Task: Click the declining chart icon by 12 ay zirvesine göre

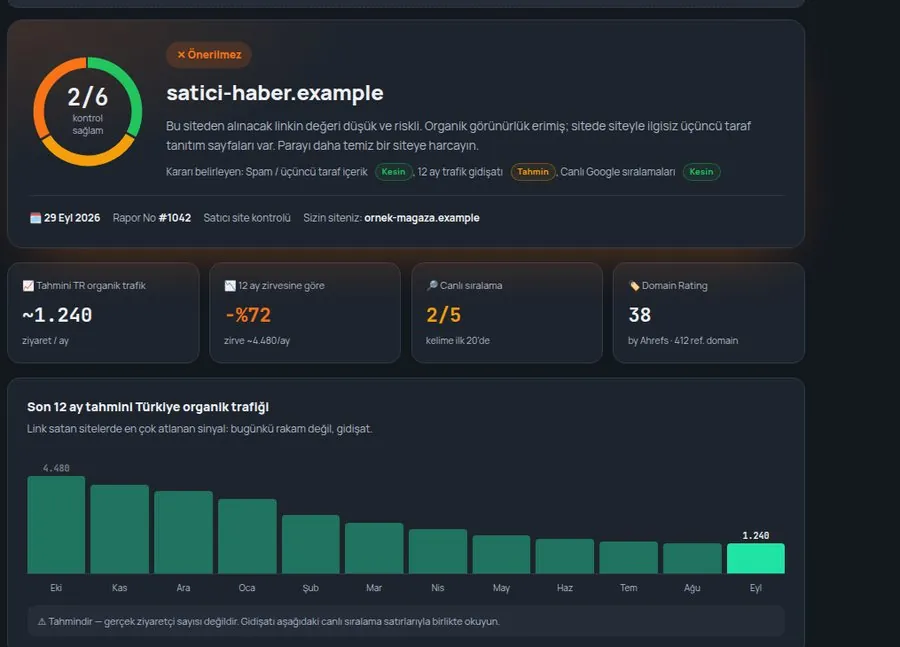Action: tap(230, 286)
